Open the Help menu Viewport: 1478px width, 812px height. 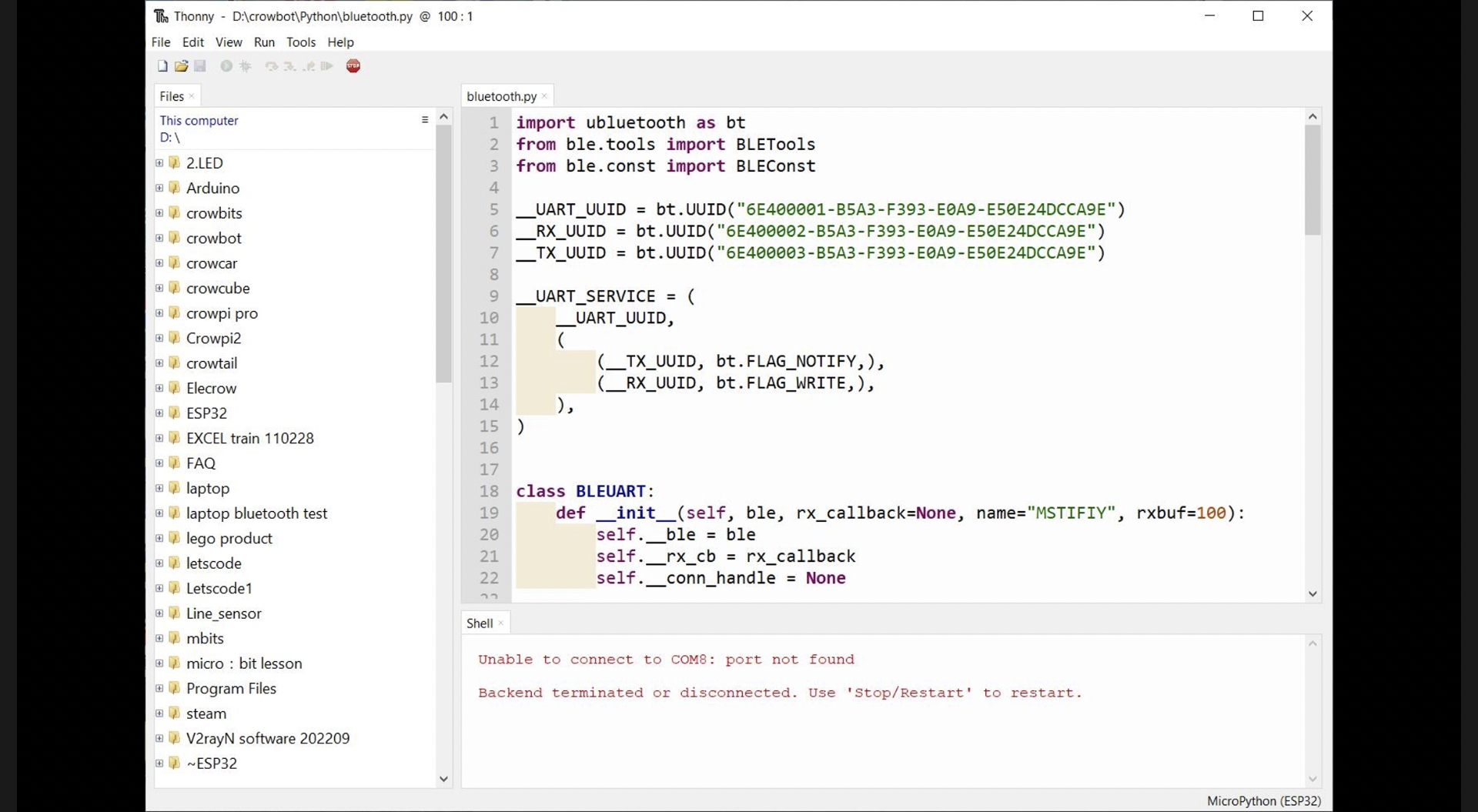(x=340, y=42)
